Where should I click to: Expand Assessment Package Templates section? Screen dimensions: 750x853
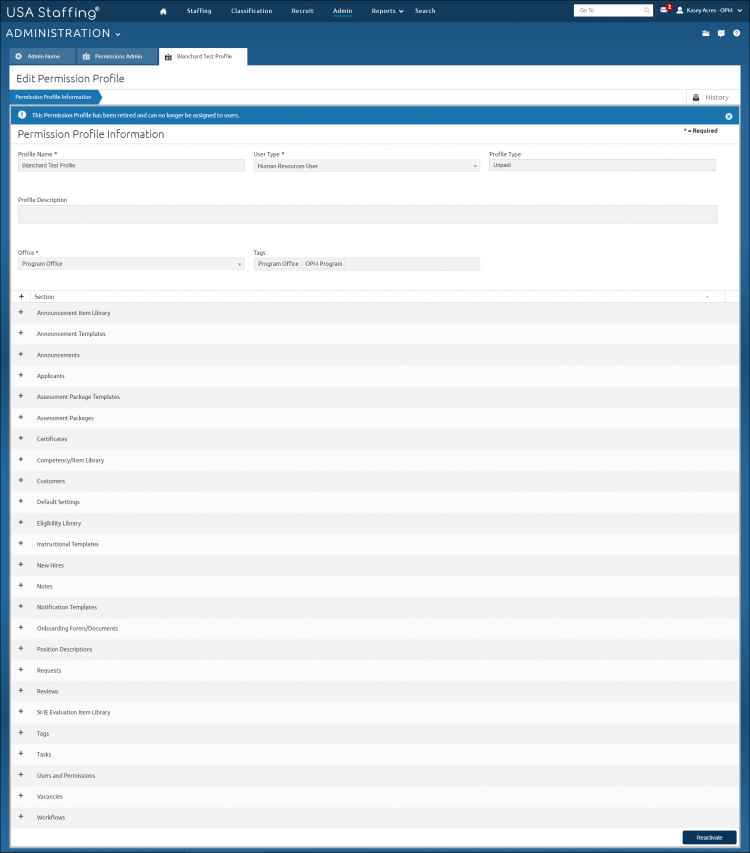[21, 396]
